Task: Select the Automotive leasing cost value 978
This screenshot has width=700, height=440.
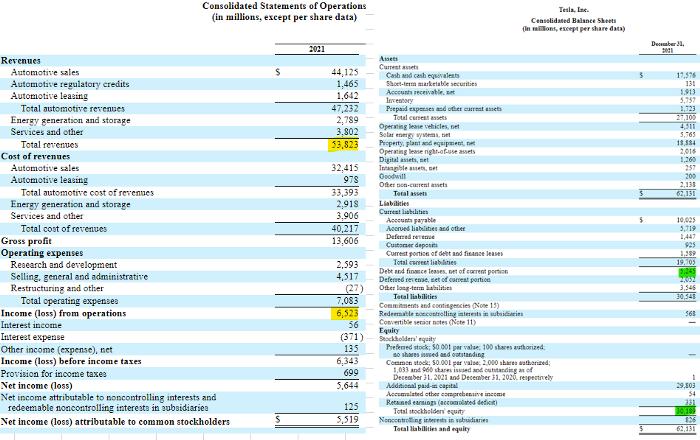Action: click(x=351, y=180)
